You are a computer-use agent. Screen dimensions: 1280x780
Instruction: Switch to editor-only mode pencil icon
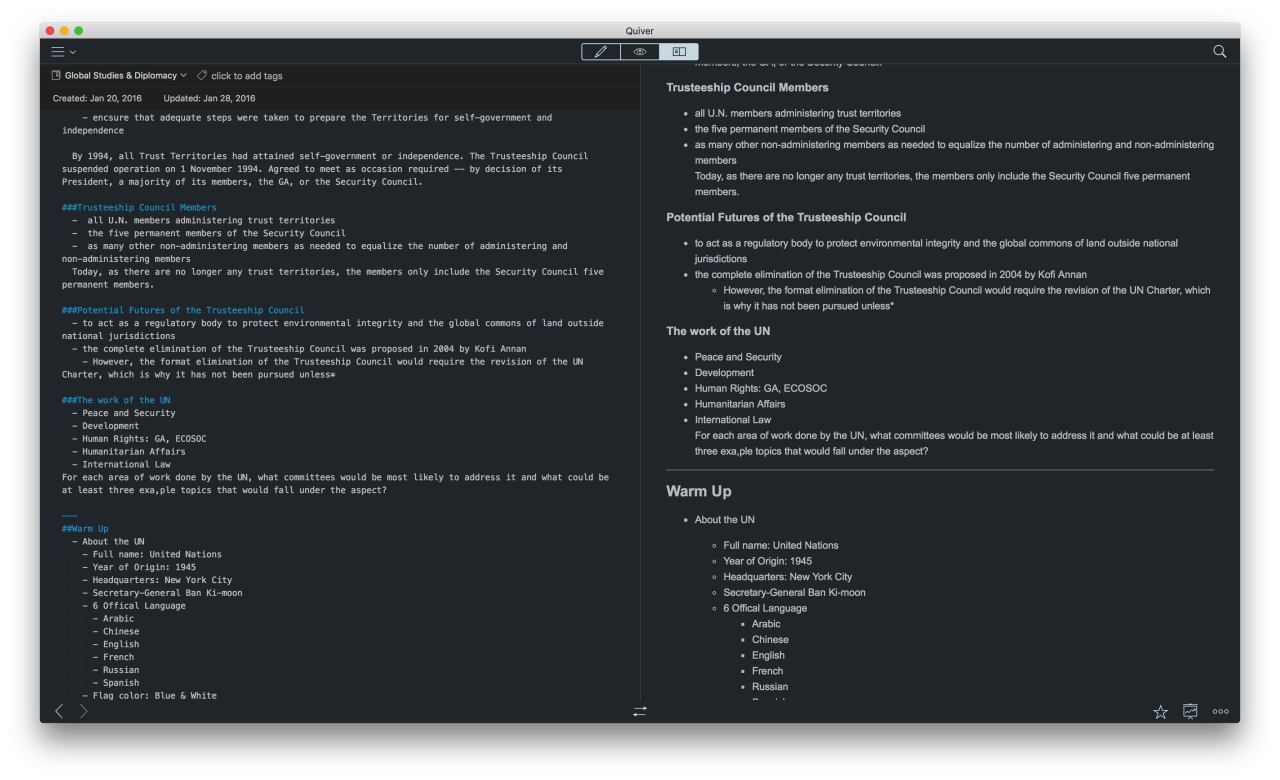point(601,51)
